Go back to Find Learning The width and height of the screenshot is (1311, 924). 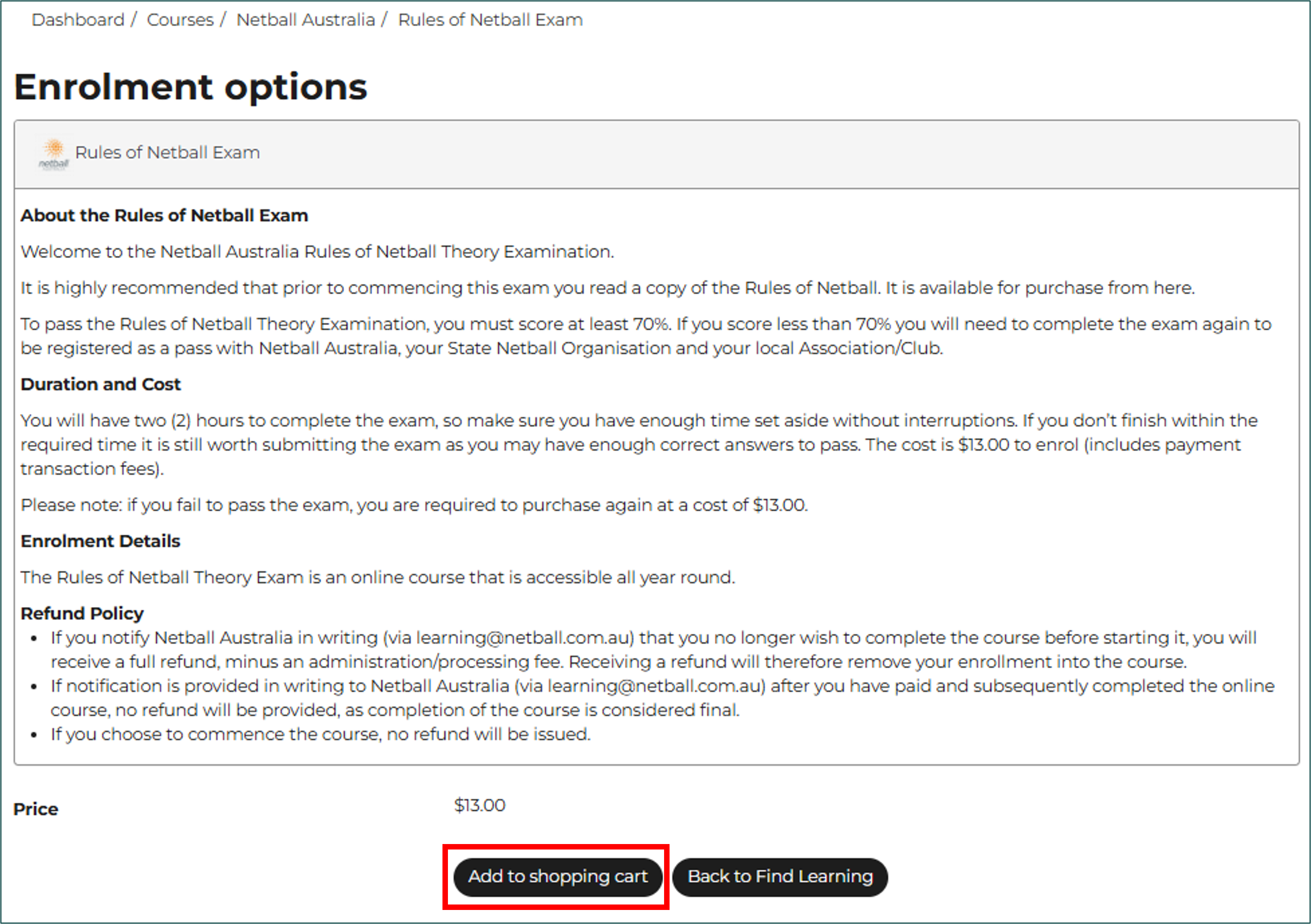point(780,876)
